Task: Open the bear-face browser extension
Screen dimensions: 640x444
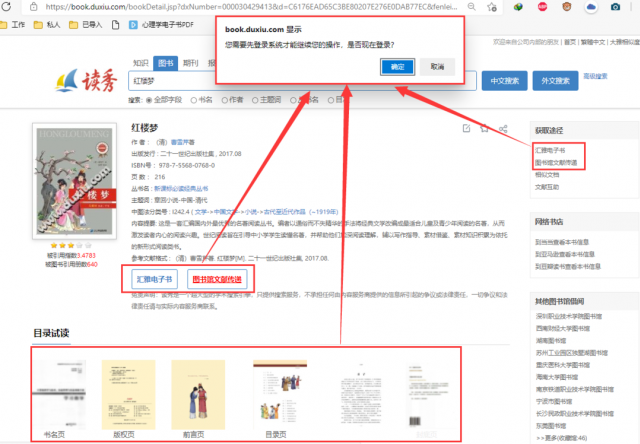Action: pyautogui.click(x=567, y=7)
